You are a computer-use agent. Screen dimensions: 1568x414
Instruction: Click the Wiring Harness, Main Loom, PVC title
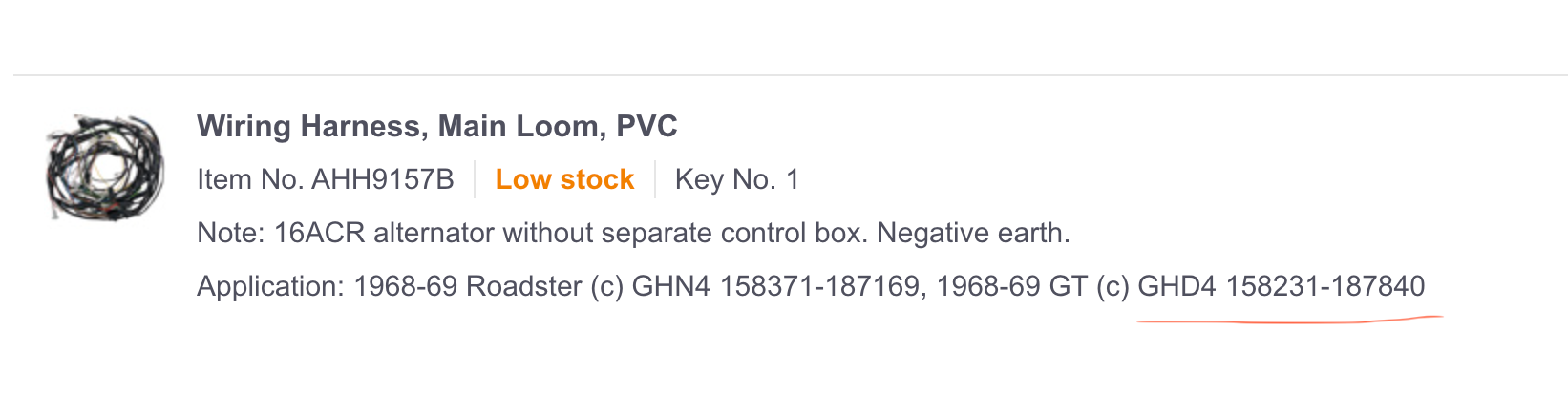436,126
